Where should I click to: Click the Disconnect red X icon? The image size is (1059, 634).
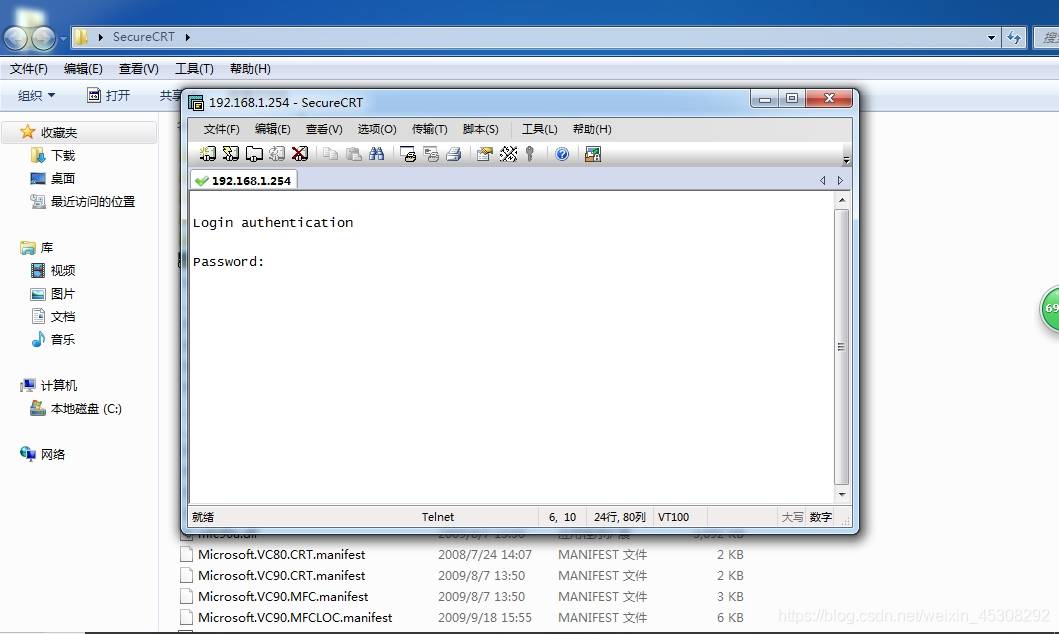[300, 154]
